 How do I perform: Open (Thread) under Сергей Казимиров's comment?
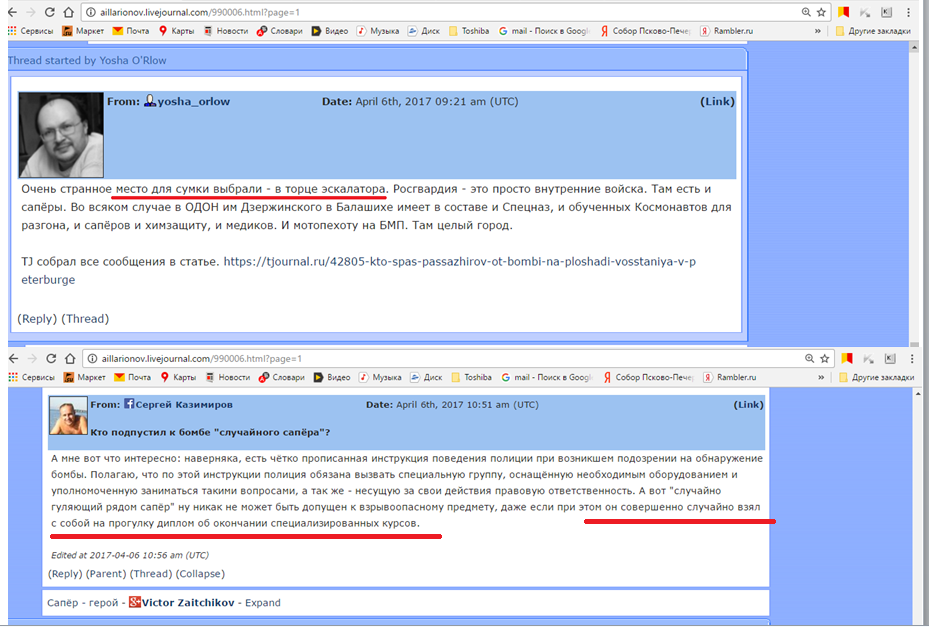pyautogui.click(x=151, y=574)
